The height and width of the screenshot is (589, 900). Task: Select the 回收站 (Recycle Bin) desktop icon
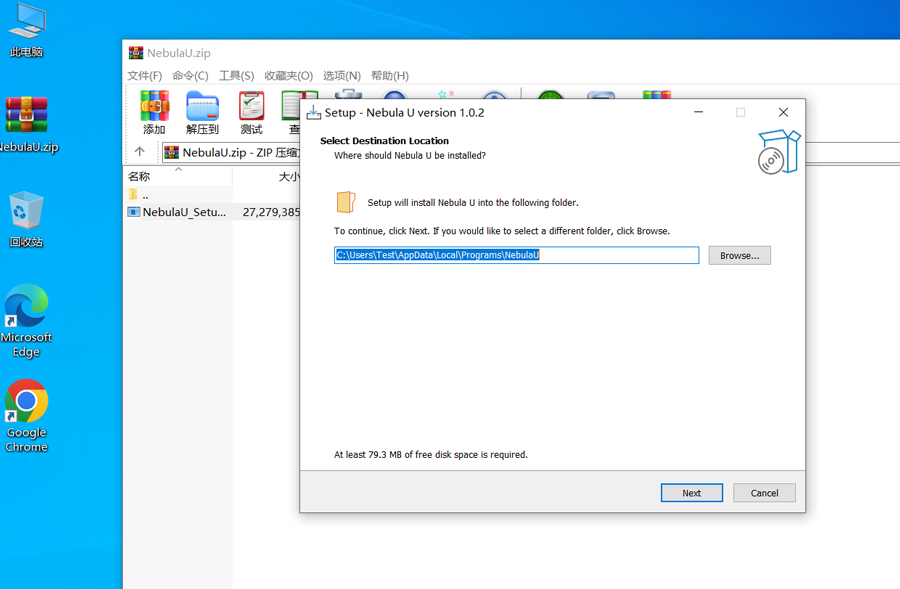26,219
